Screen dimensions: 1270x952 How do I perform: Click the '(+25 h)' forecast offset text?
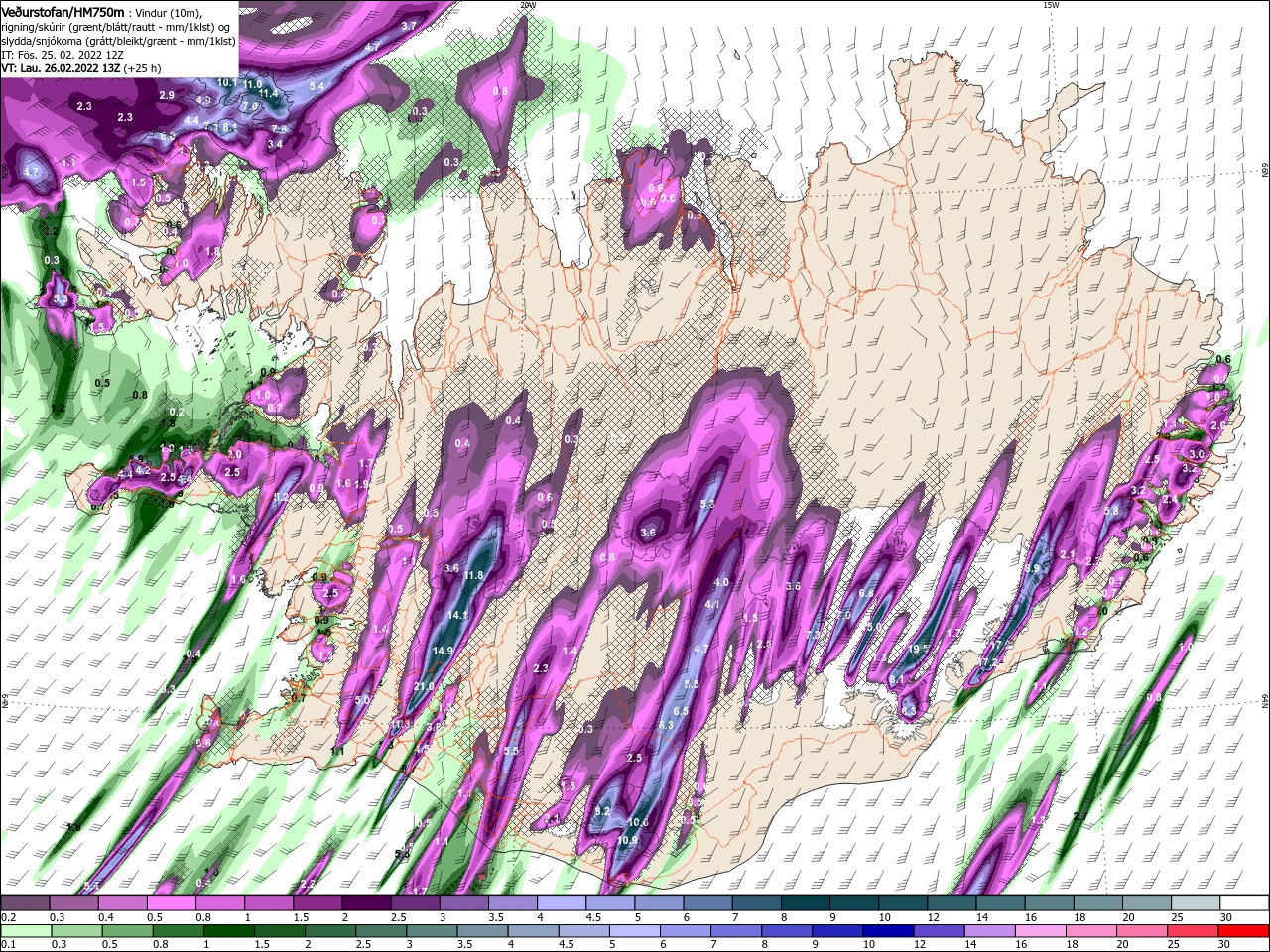[x=144, y=68]
